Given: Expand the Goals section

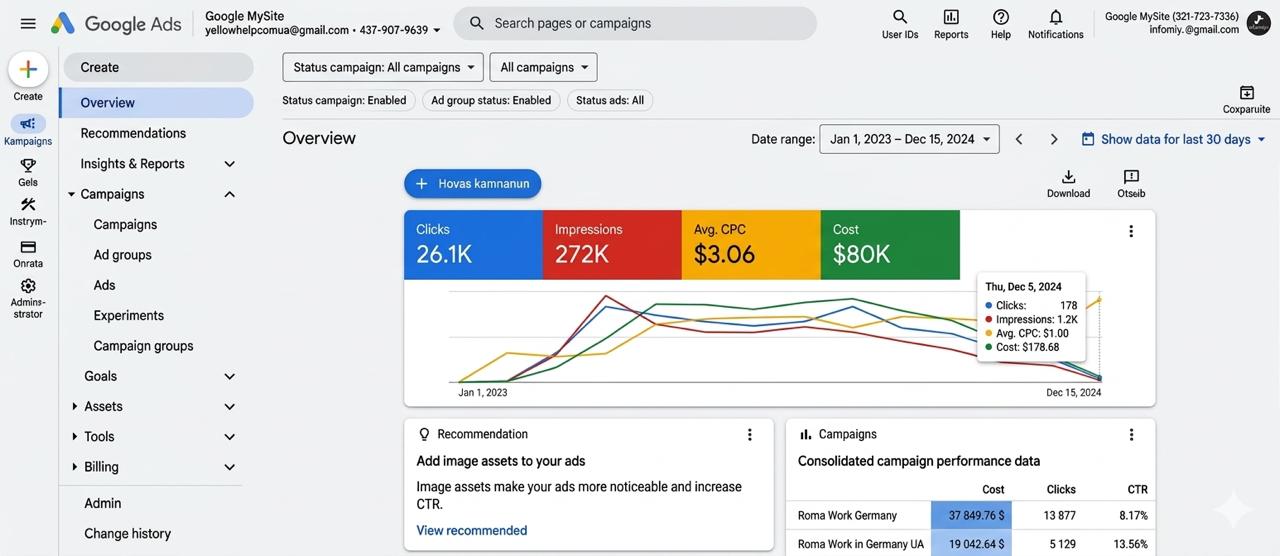Looking at the screenshot, I should point(229,376).
